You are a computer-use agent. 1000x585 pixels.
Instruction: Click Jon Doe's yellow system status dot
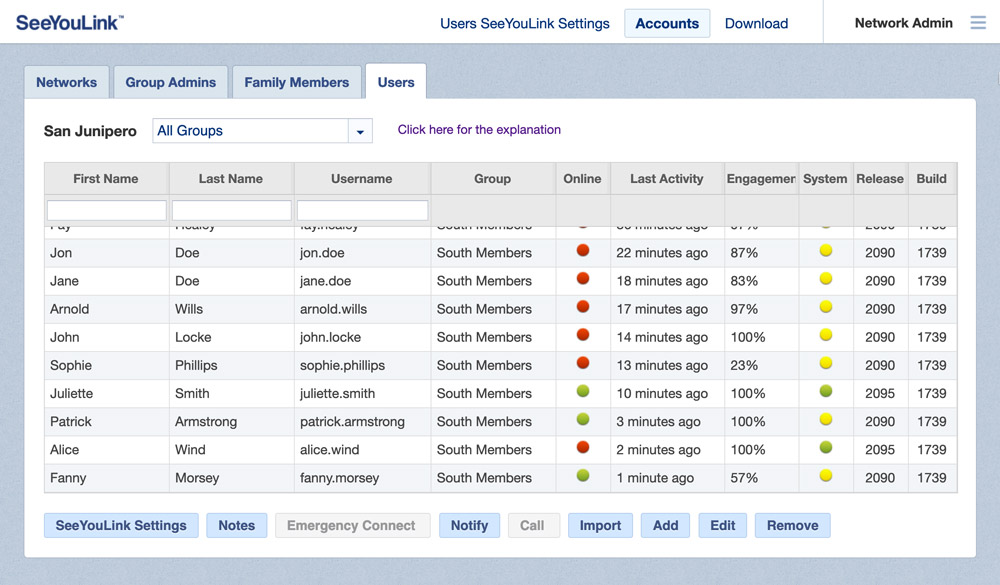826,250
